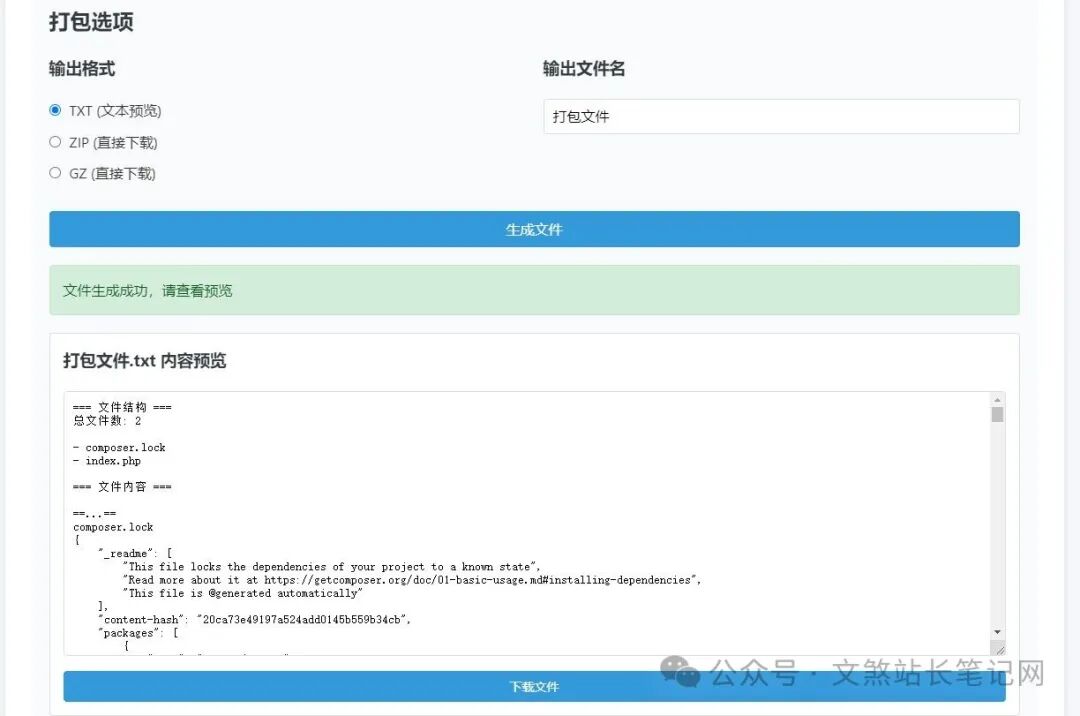Click the 生成文件 generate button
This screenshot has width=1080, height=716.
click(x=534, y=229)
